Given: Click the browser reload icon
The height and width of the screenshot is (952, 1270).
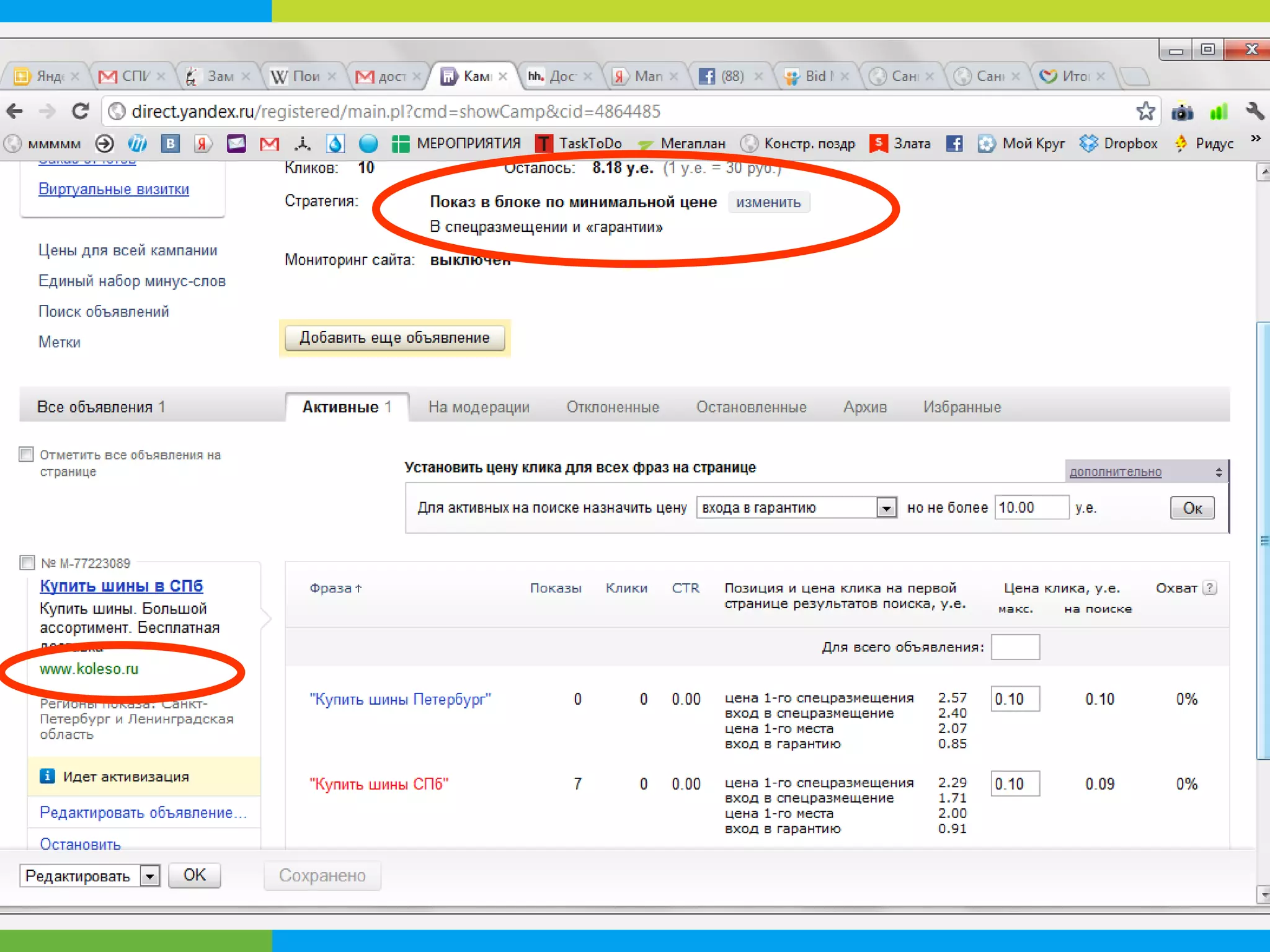Looking at the screenshot, I should [x=80, y=112].
